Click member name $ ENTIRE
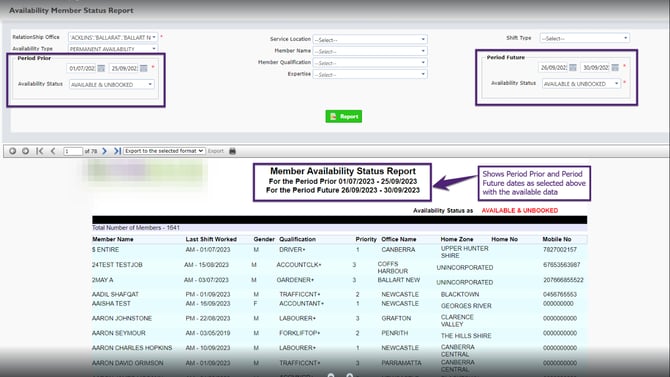This screenshot has width=670, height=377. coord(106,250)
